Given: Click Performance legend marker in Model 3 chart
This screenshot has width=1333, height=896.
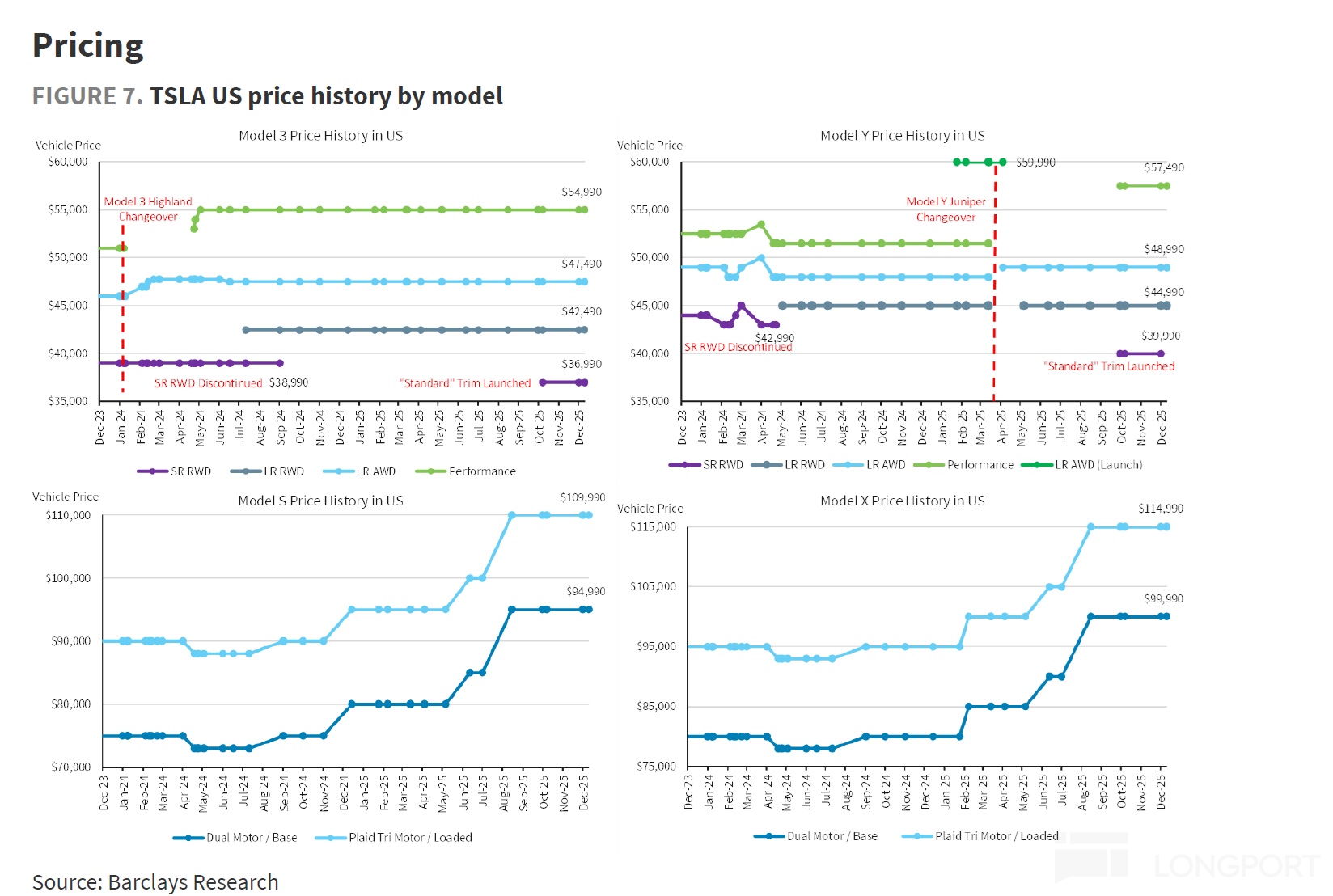Looking at the screenshot, I should (430, 471).
